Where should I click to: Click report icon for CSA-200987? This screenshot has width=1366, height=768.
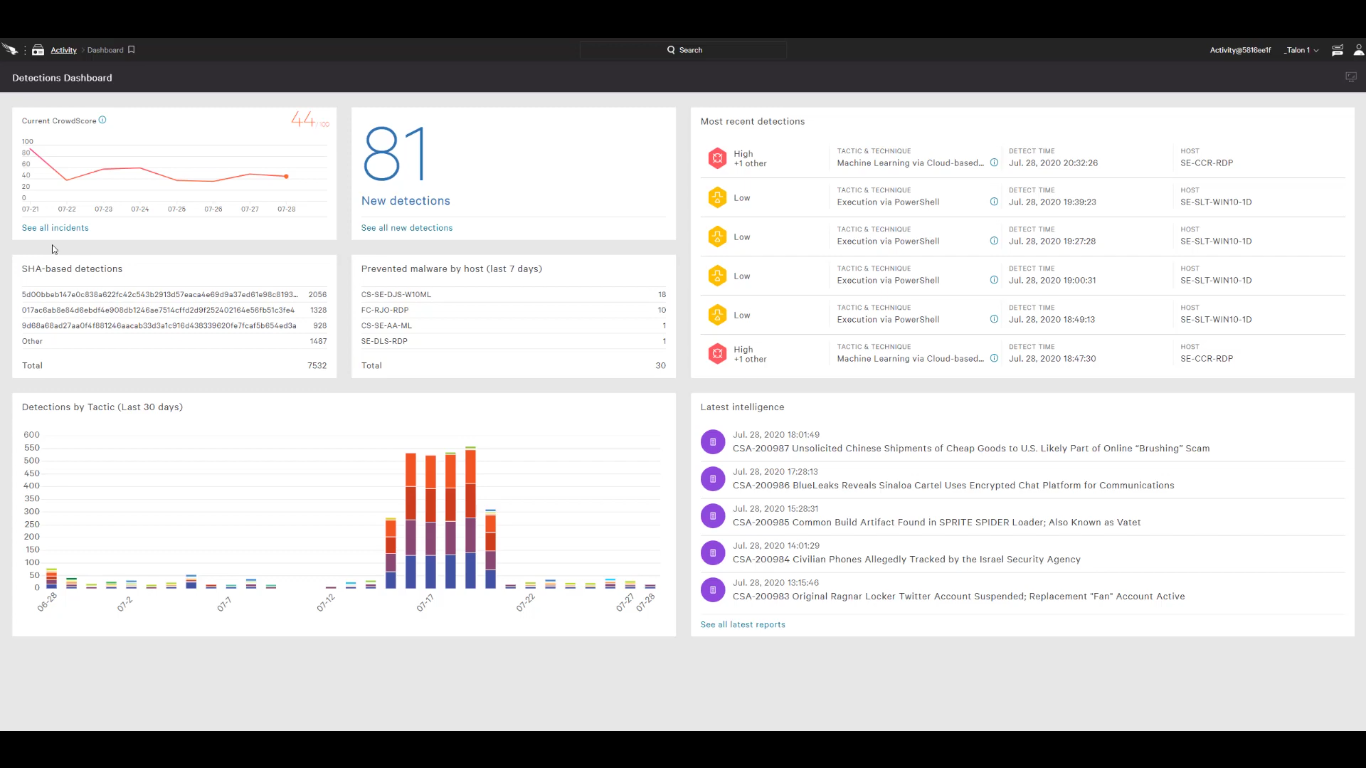pyautogui.click(x=712, y=441)
